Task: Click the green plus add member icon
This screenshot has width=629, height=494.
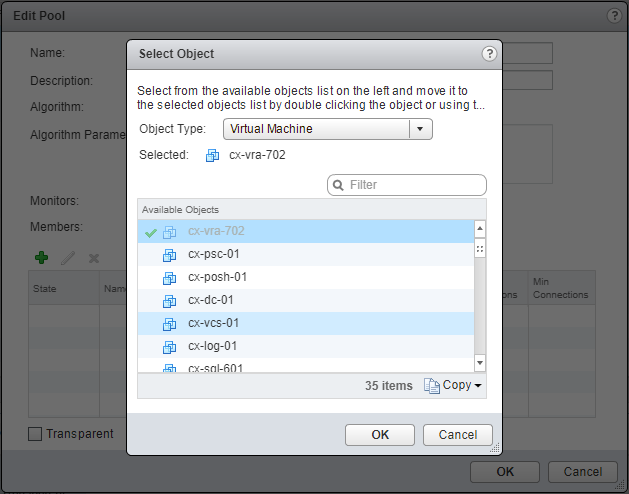Action: click(x=42, y=258)
